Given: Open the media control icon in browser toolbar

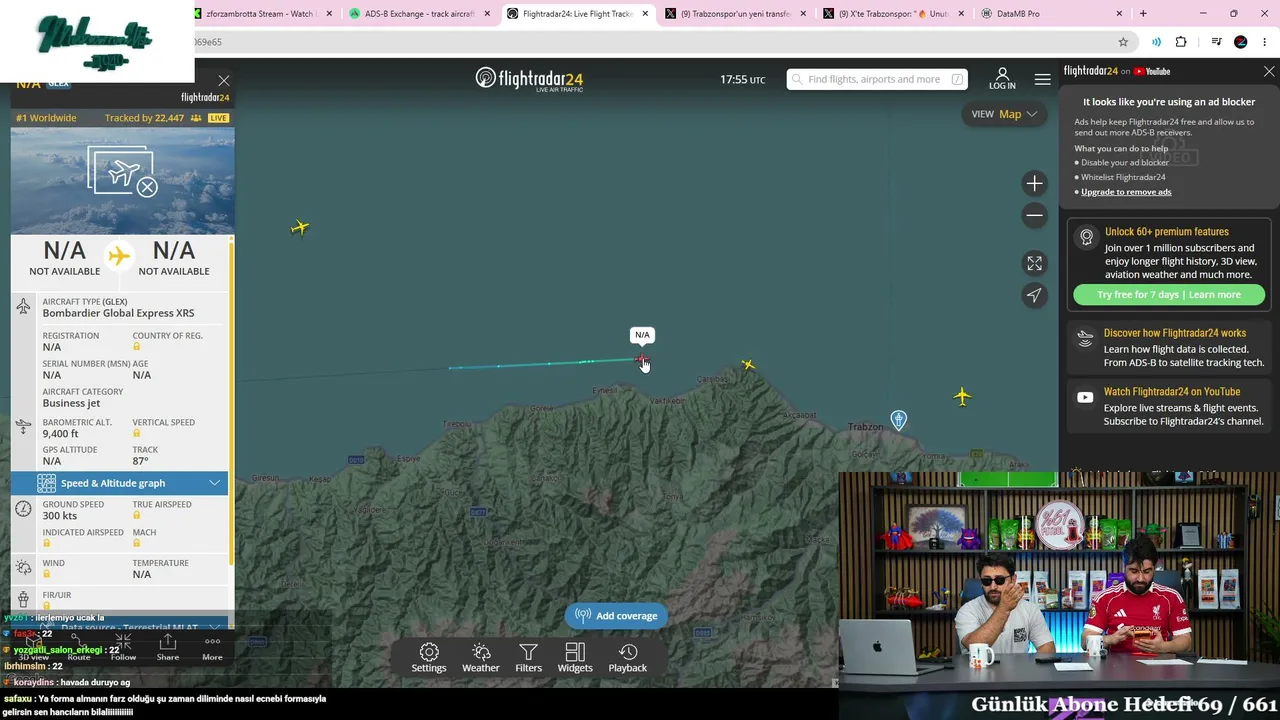Looking at the screenshot, I should (x=1216, y=42).
